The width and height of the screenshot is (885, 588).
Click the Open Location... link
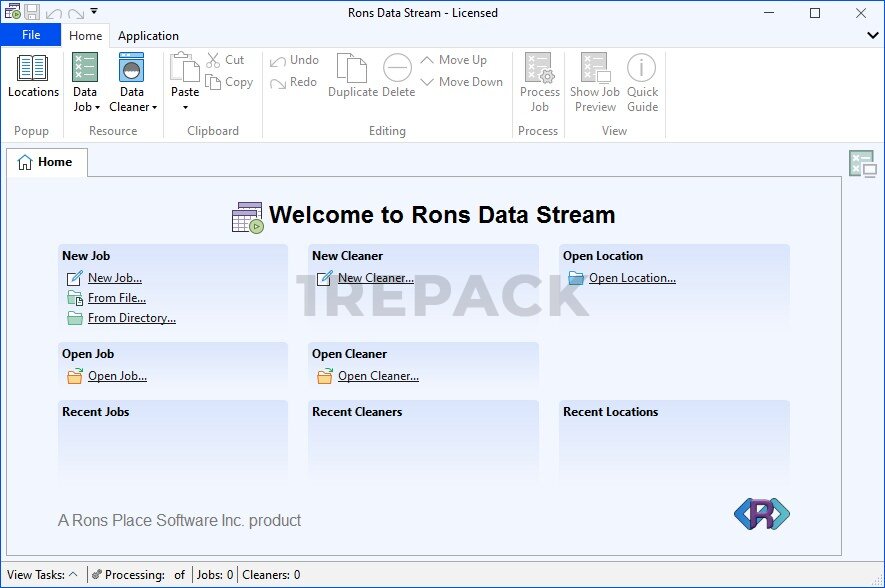(x=632, y=278)
